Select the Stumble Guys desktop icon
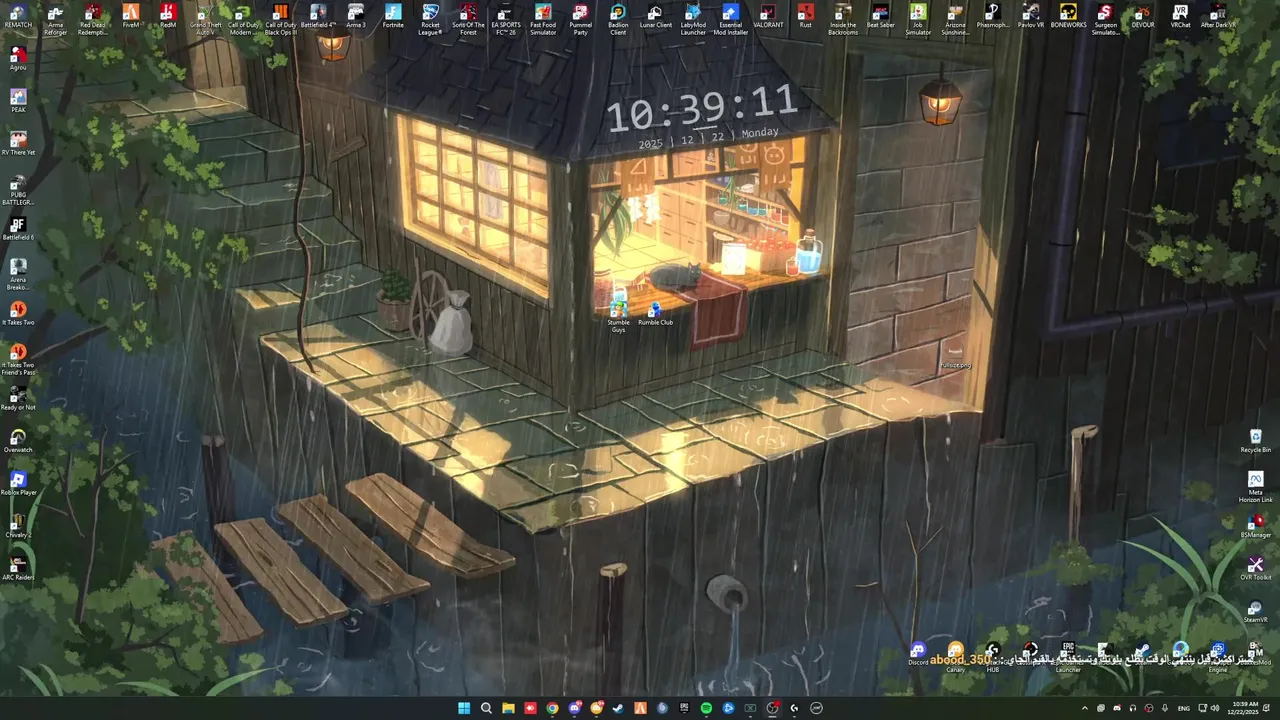Image resolution: width=1280 pixels, height=720 pixels. click(618, 316)
